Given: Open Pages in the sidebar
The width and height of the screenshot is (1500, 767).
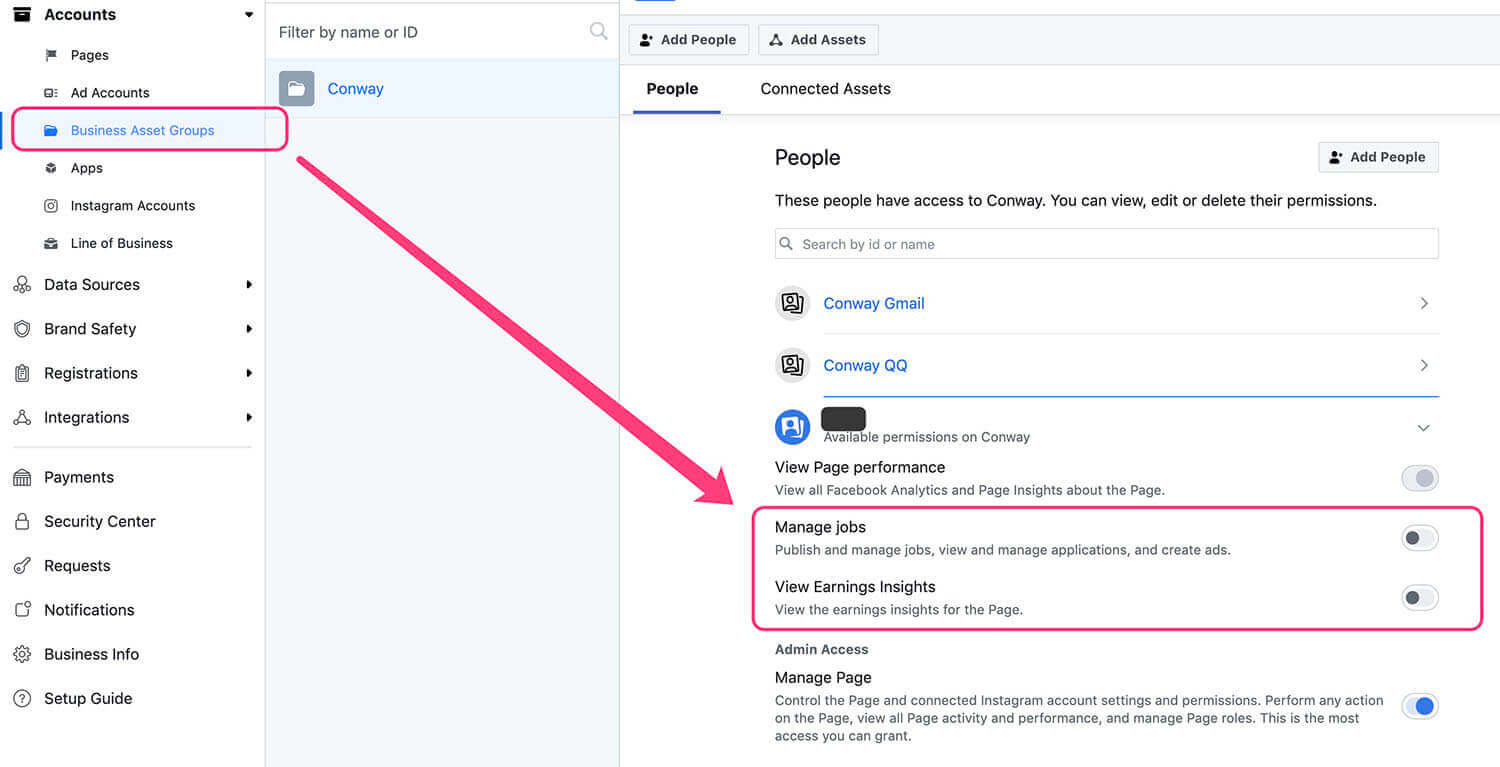Looking at the screenshot, I should 90,55.
